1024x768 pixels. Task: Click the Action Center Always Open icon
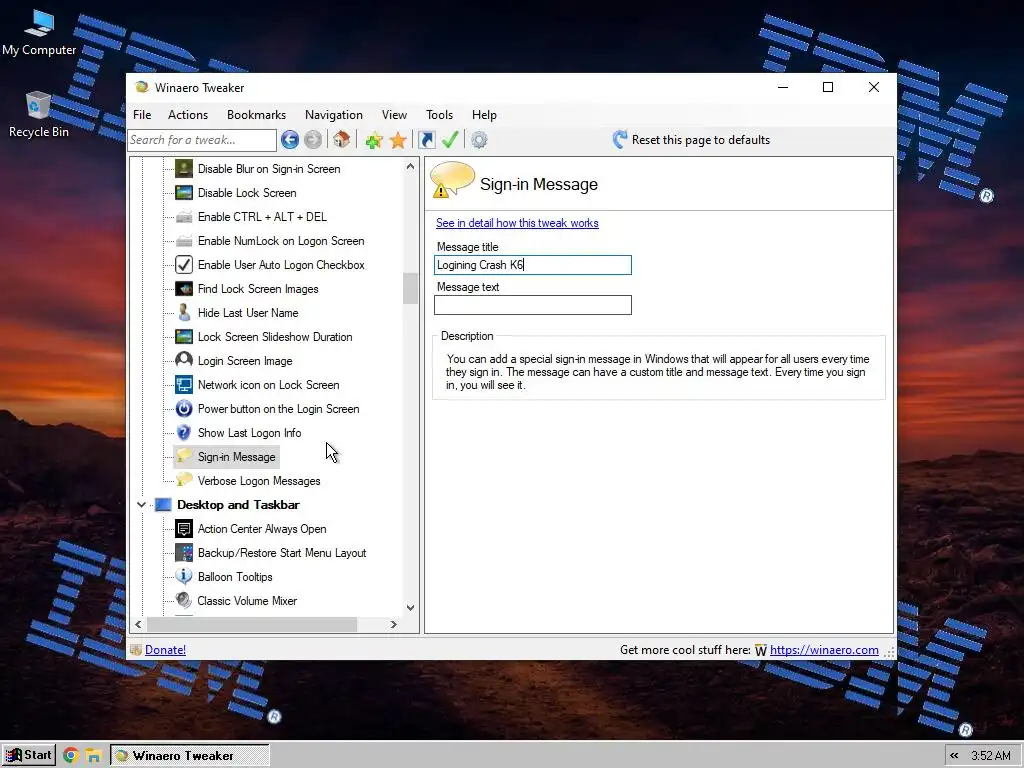coord(184,529)
